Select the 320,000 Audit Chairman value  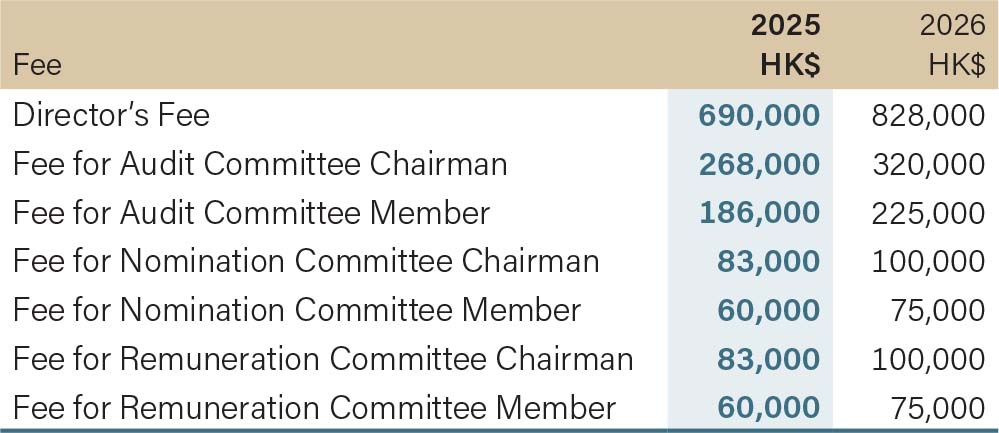pyautogui.click(x=928, y=164)
